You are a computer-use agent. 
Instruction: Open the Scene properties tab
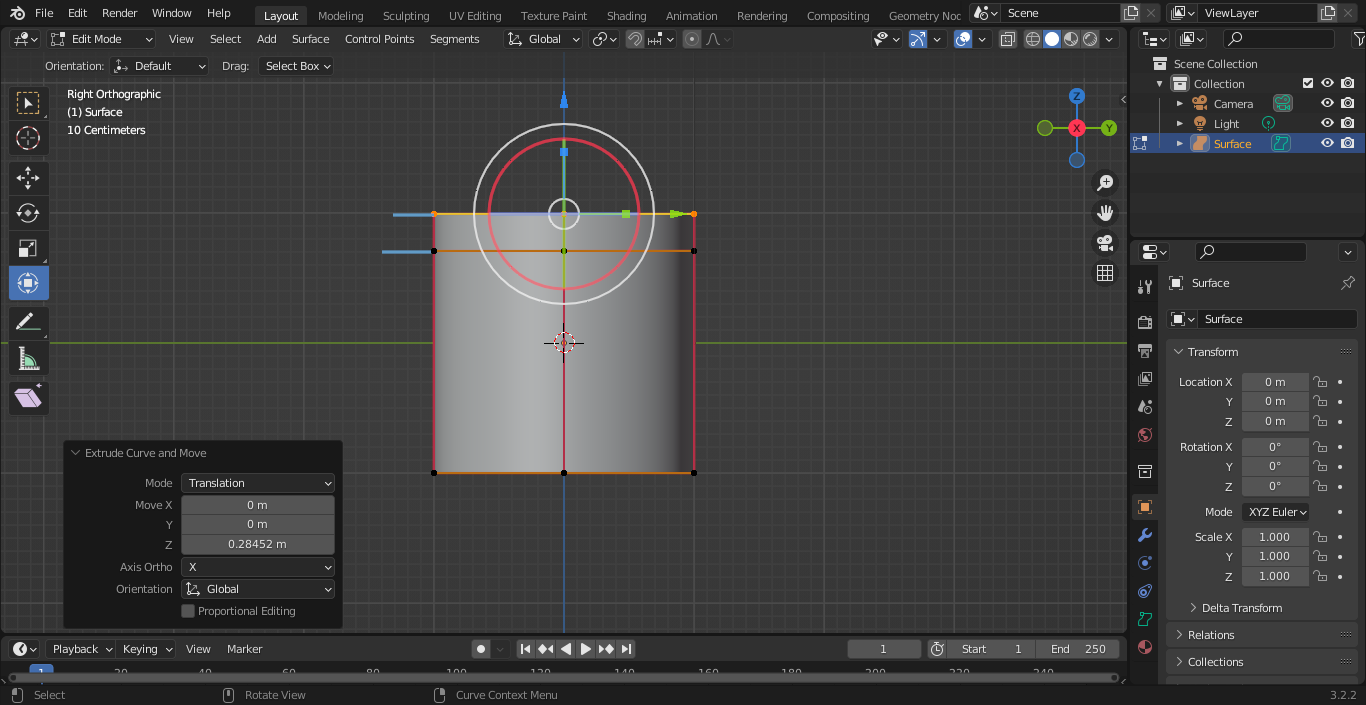tap(1145, 407)
